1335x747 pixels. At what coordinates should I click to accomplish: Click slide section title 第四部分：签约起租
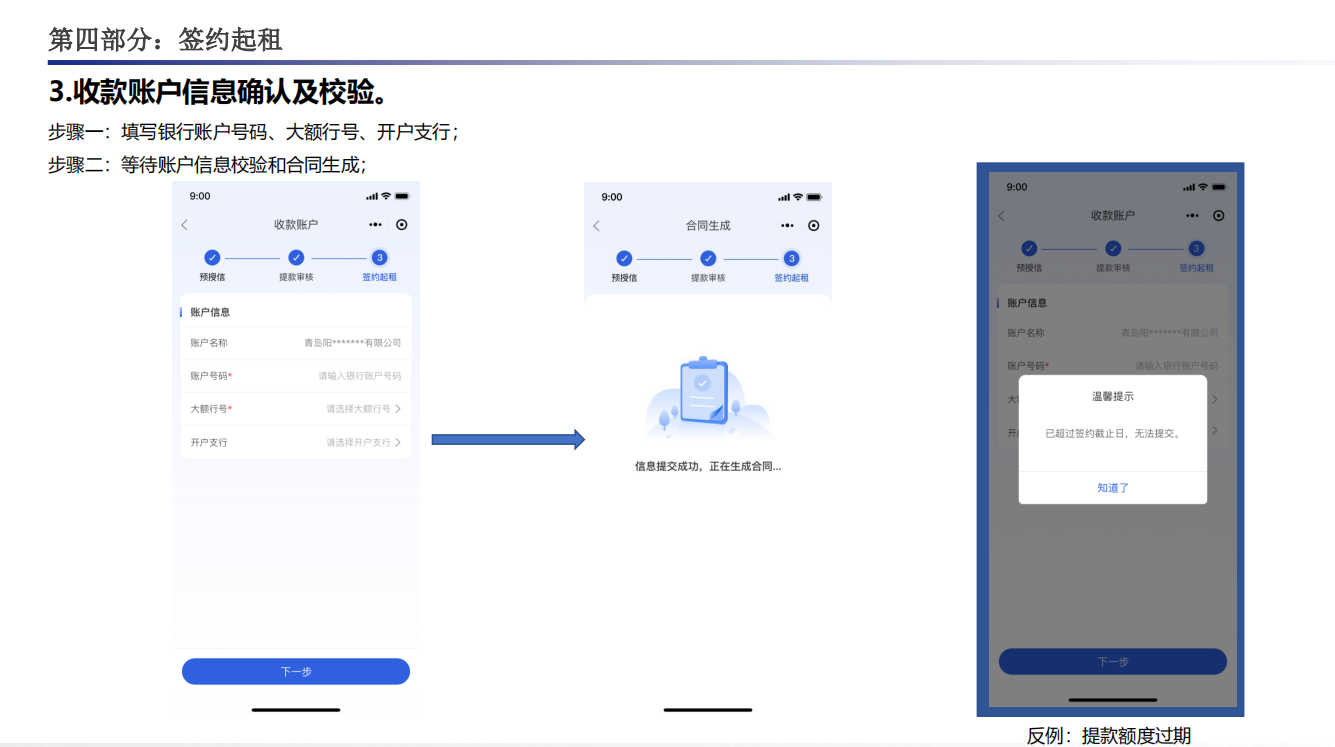(x=166, y=40)
